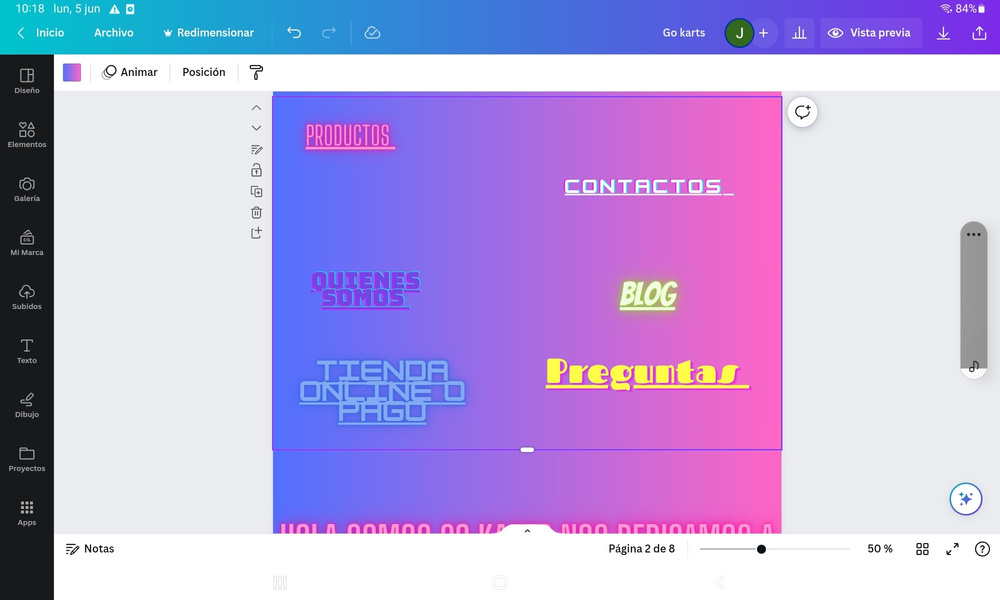
Task: Open the background gradient color swatch
Action: pyautogui.click(x=72, y=72)
